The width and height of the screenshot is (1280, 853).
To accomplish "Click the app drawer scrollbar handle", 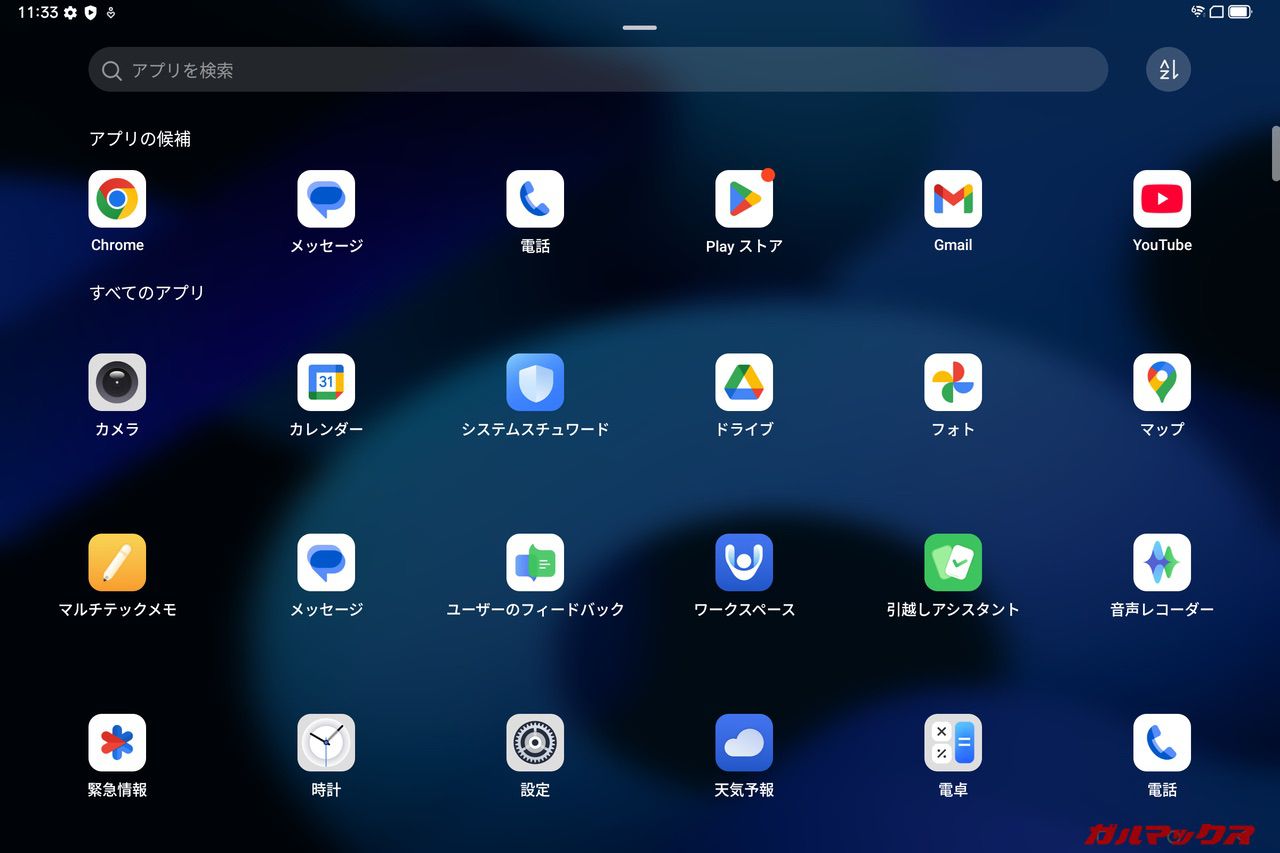I will click(x=1275, y=153).
